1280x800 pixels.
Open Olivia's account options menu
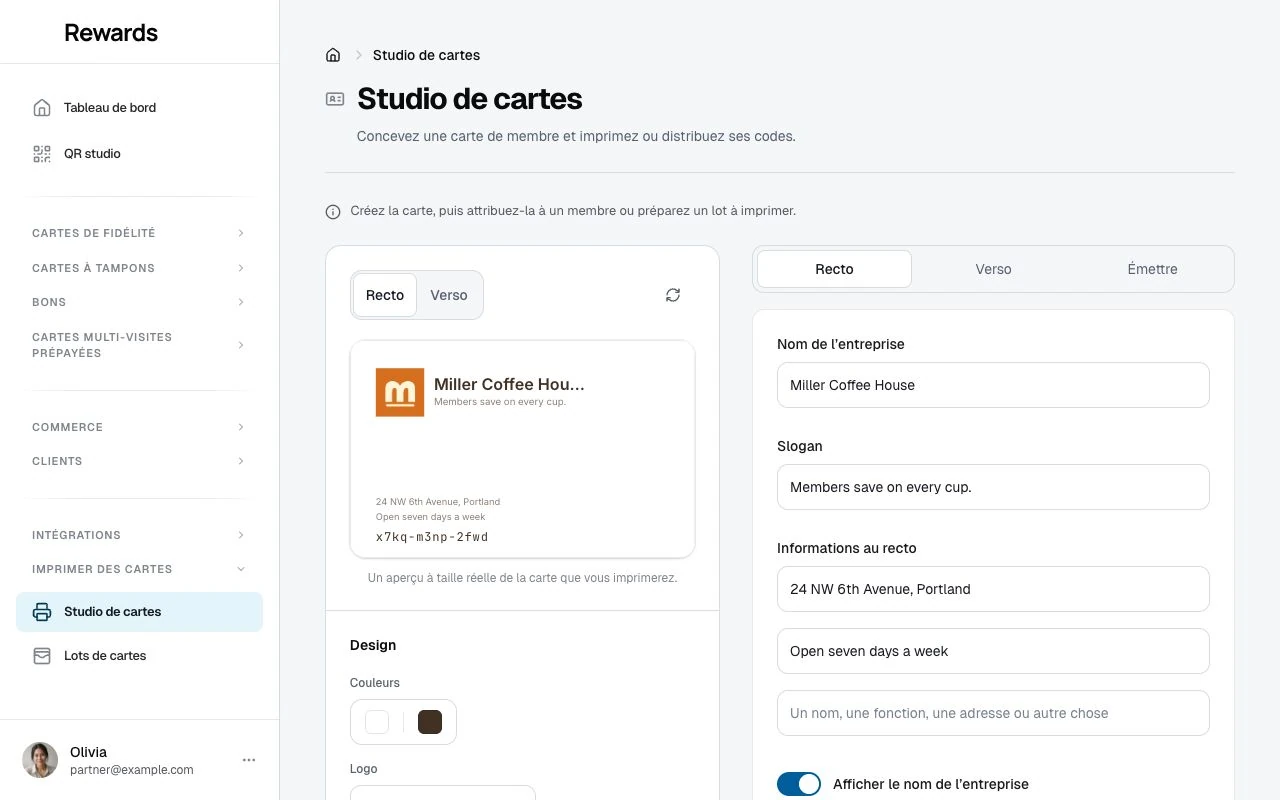coord(249,760)
